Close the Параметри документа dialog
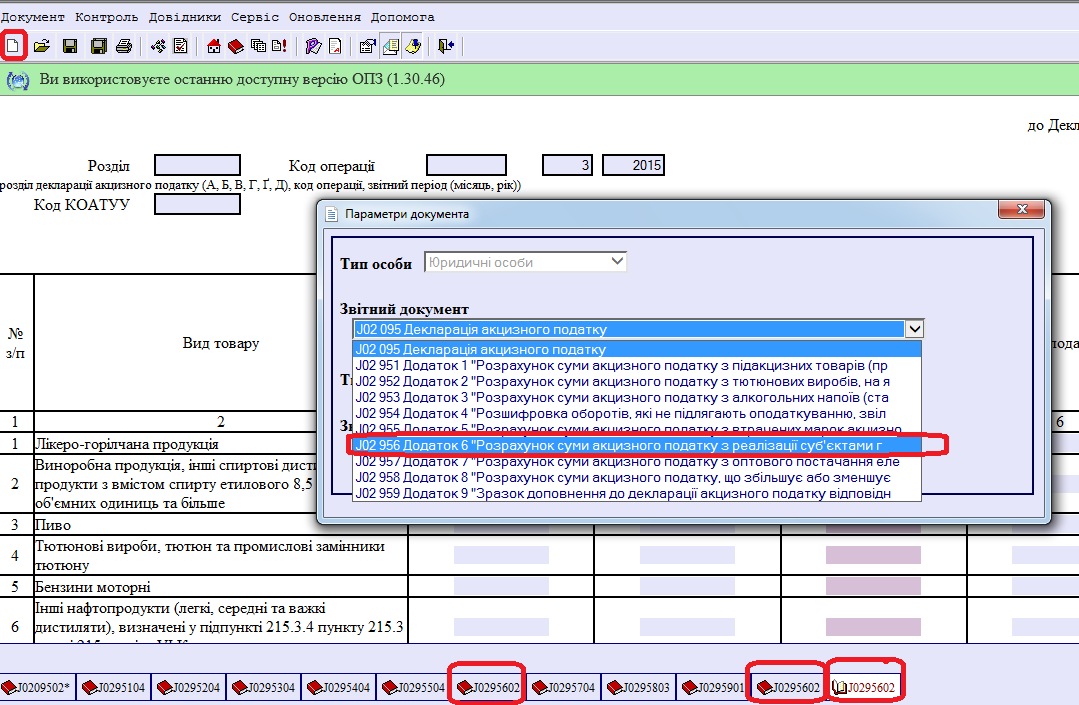 click(x=1024, y=211)
